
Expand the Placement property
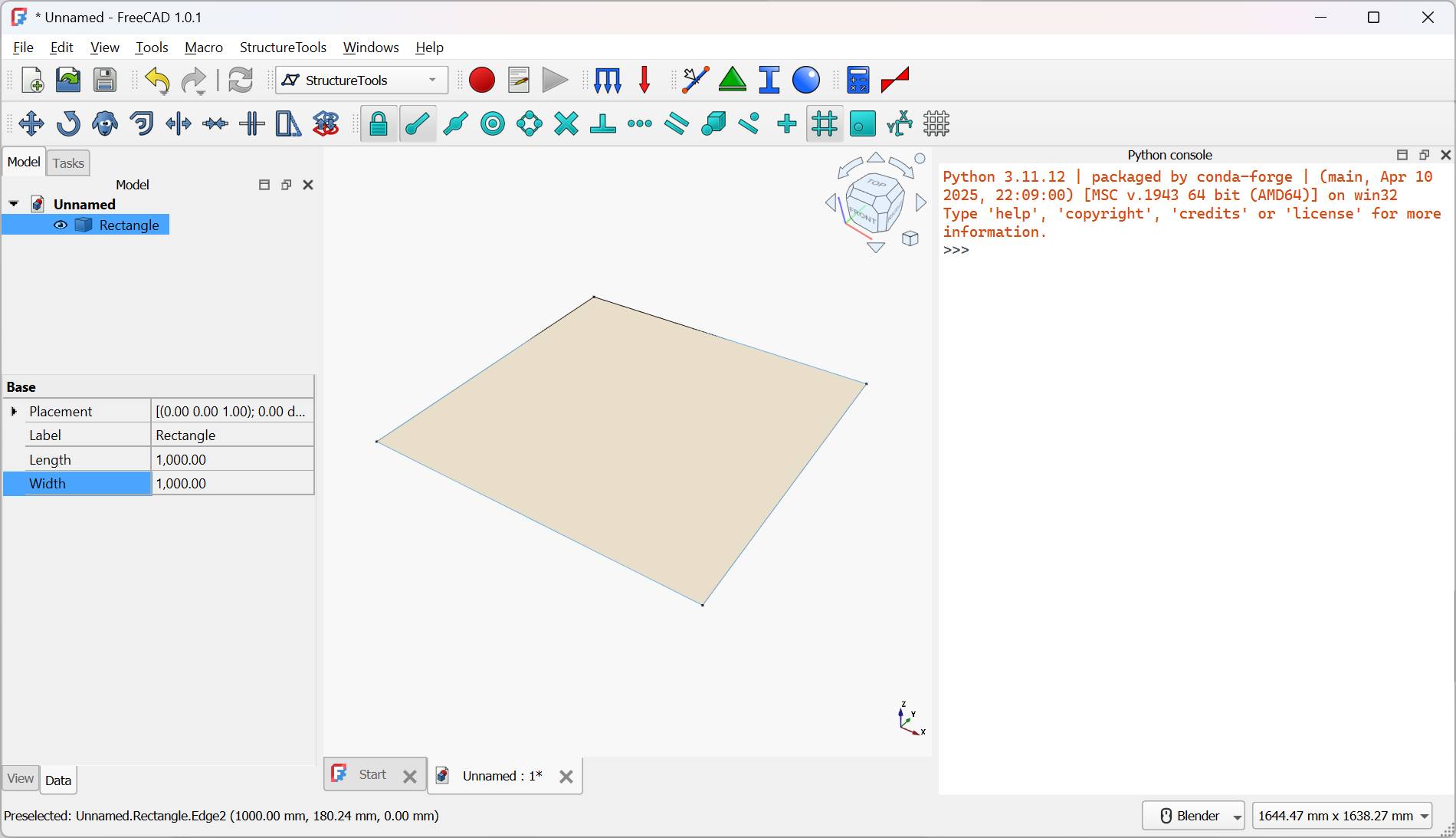click(14, 412)
